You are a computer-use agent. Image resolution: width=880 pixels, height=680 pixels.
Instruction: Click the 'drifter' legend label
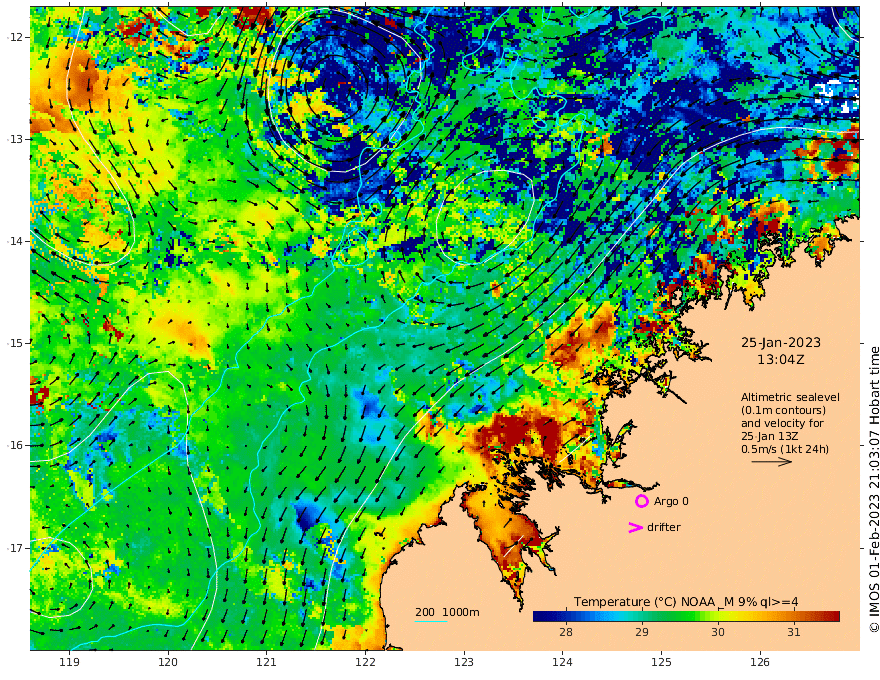(664, 527)
